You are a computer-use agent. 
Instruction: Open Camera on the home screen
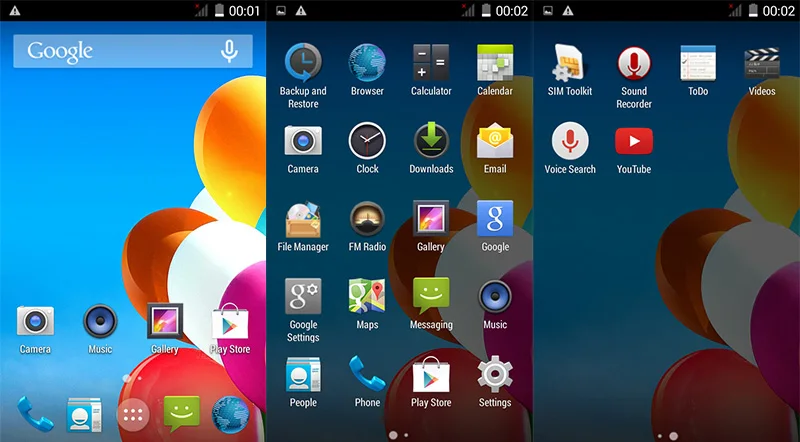coord(35,321)
